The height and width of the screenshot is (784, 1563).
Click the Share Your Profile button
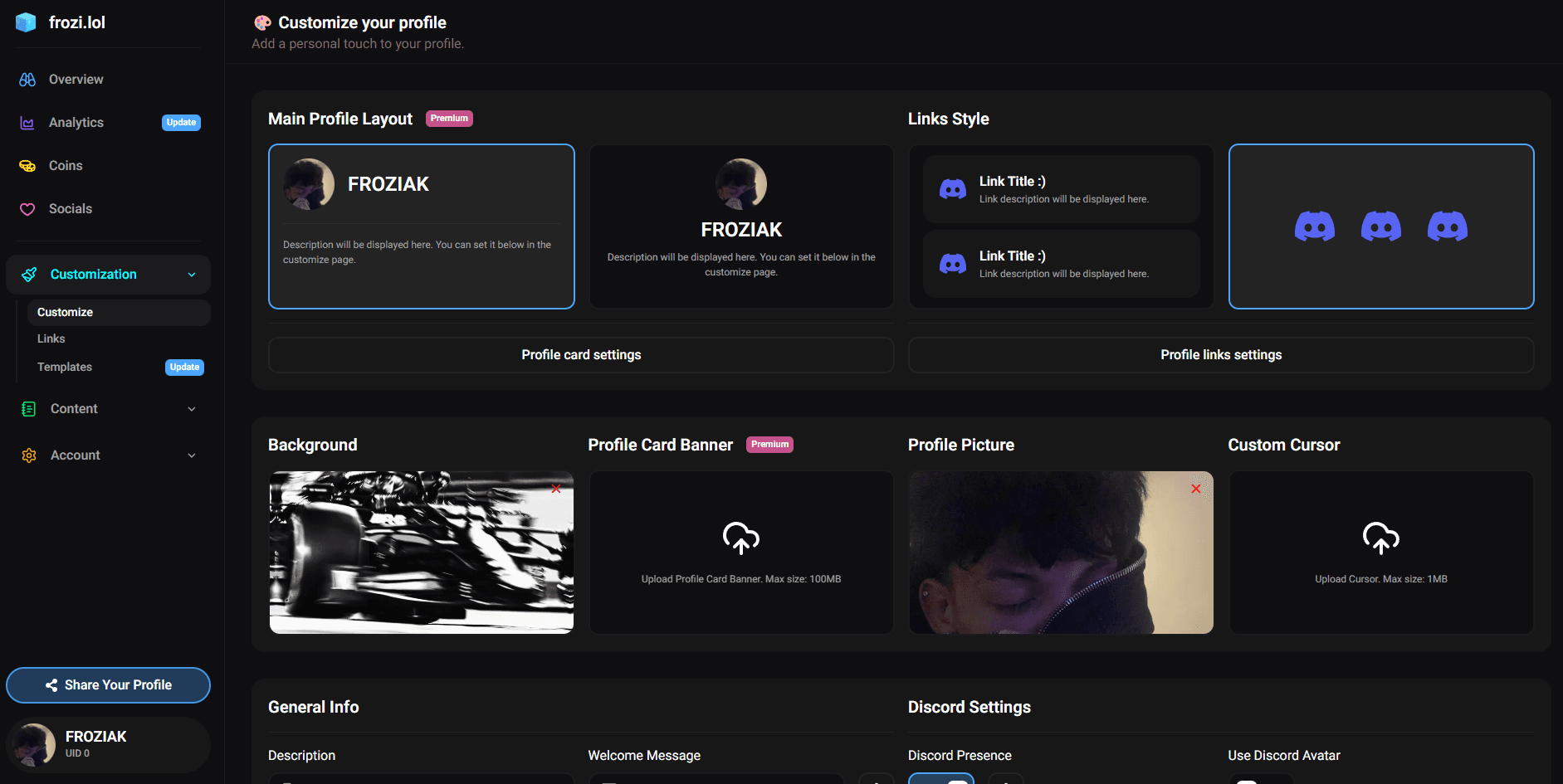coord(108,684)
